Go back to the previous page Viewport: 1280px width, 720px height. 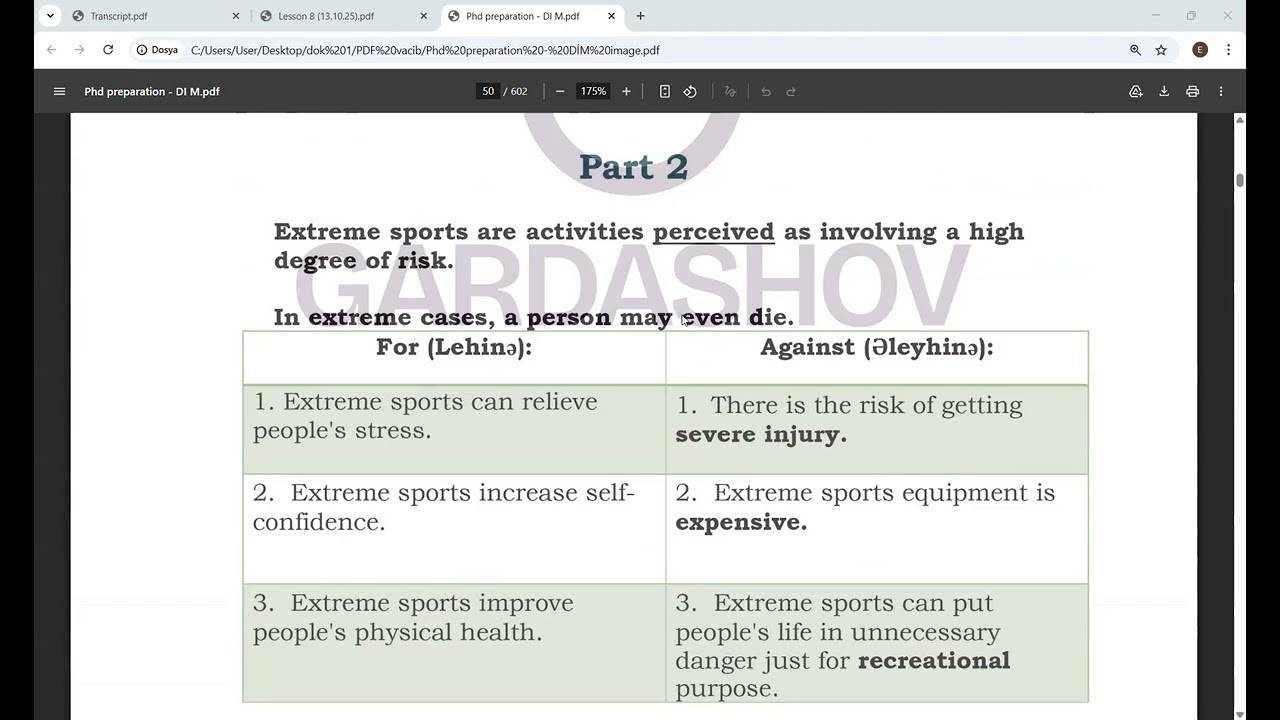[51, 50]
